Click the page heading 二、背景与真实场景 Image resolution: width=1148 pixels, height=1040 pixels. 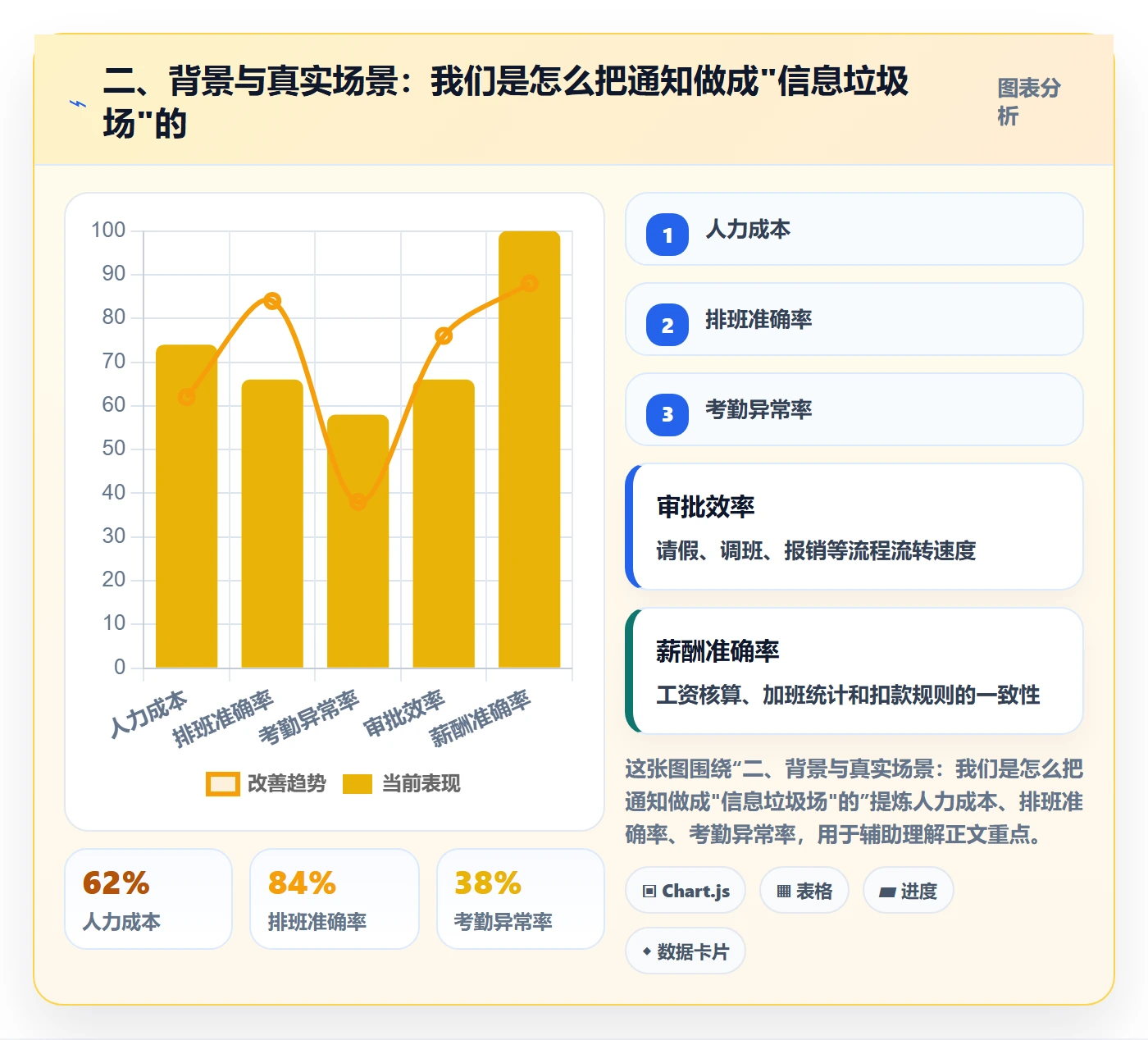click(506, 103)
